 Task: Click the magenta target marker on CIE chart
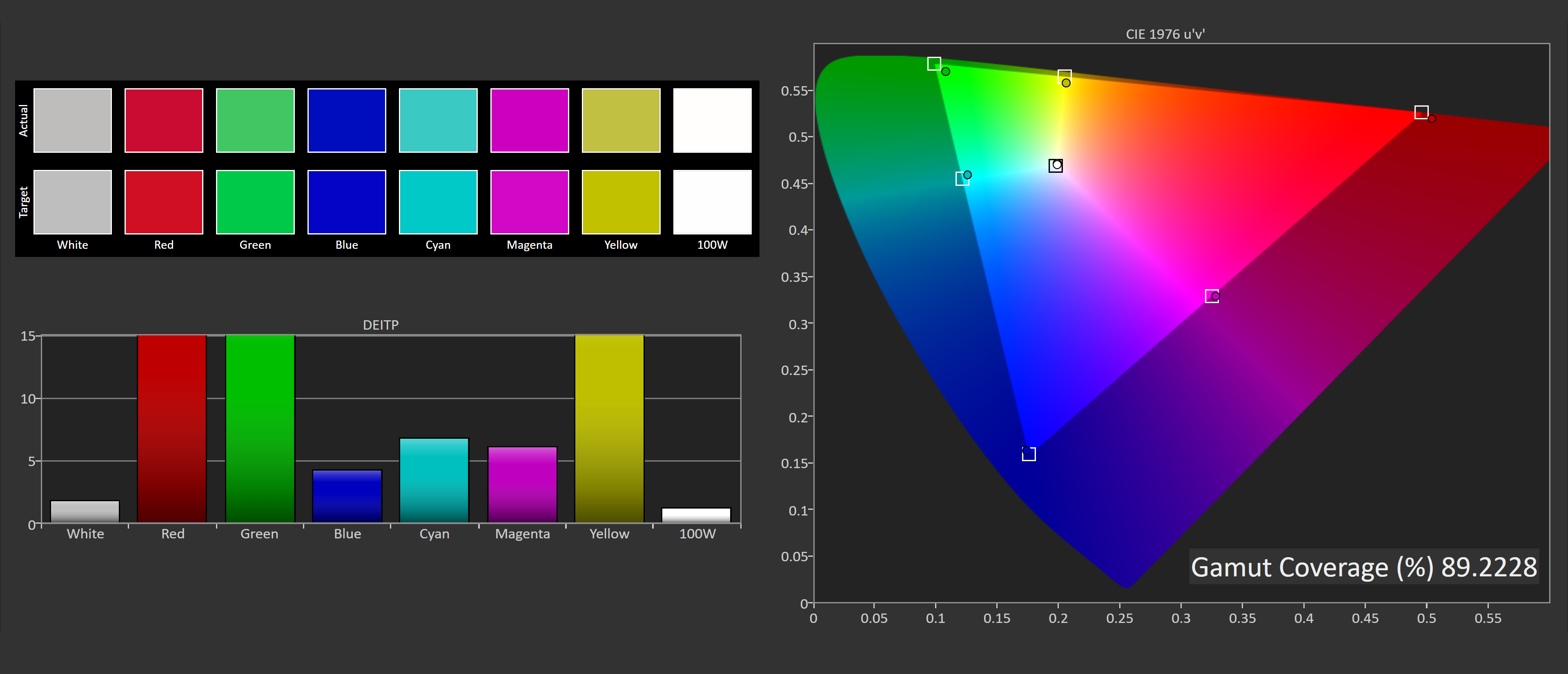pos(1211,296)
